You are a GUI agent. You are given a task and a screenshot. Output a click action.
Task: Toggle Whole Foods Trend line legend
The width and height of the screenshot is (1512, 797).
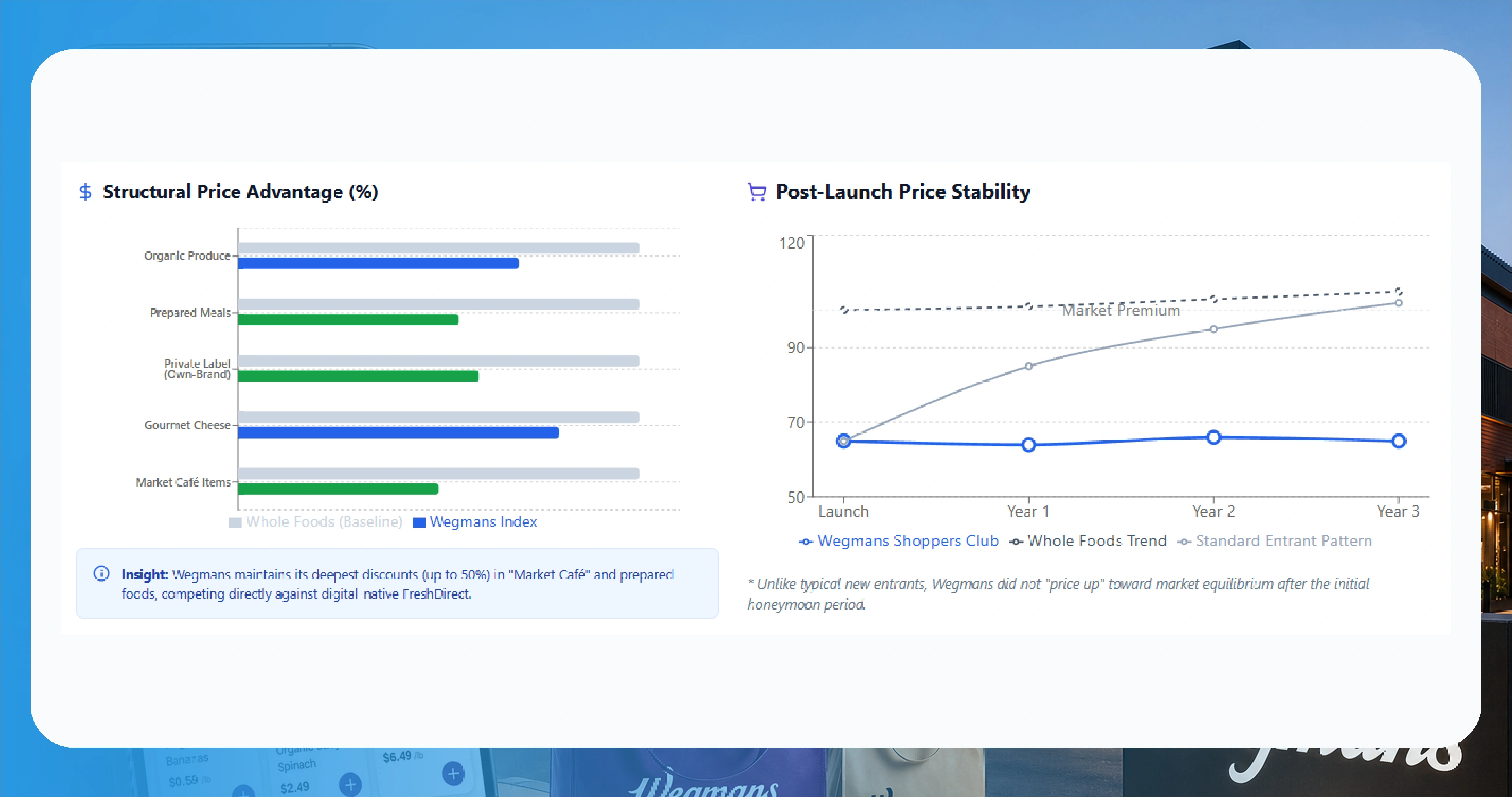tap(1088, 541)
